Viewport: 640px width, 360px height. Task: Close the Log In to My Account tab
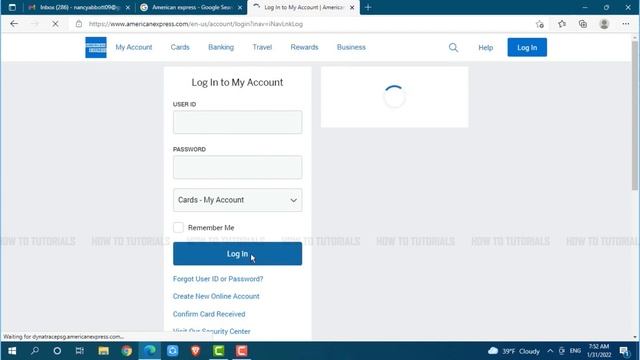(x=352, y=7)
